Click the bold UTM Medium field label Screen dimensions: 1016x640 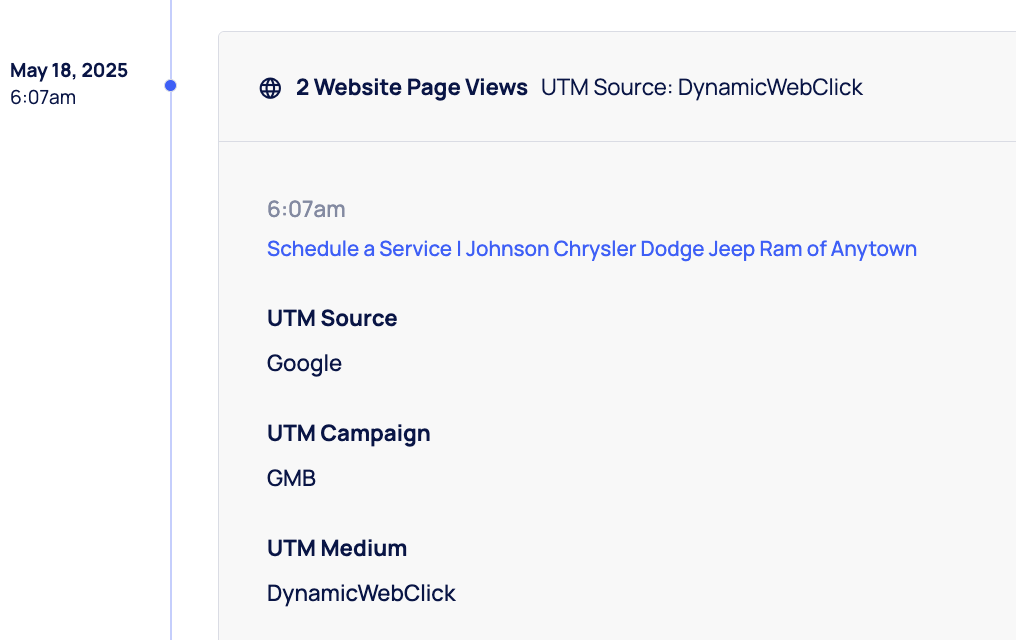click(x=337, y=549)
